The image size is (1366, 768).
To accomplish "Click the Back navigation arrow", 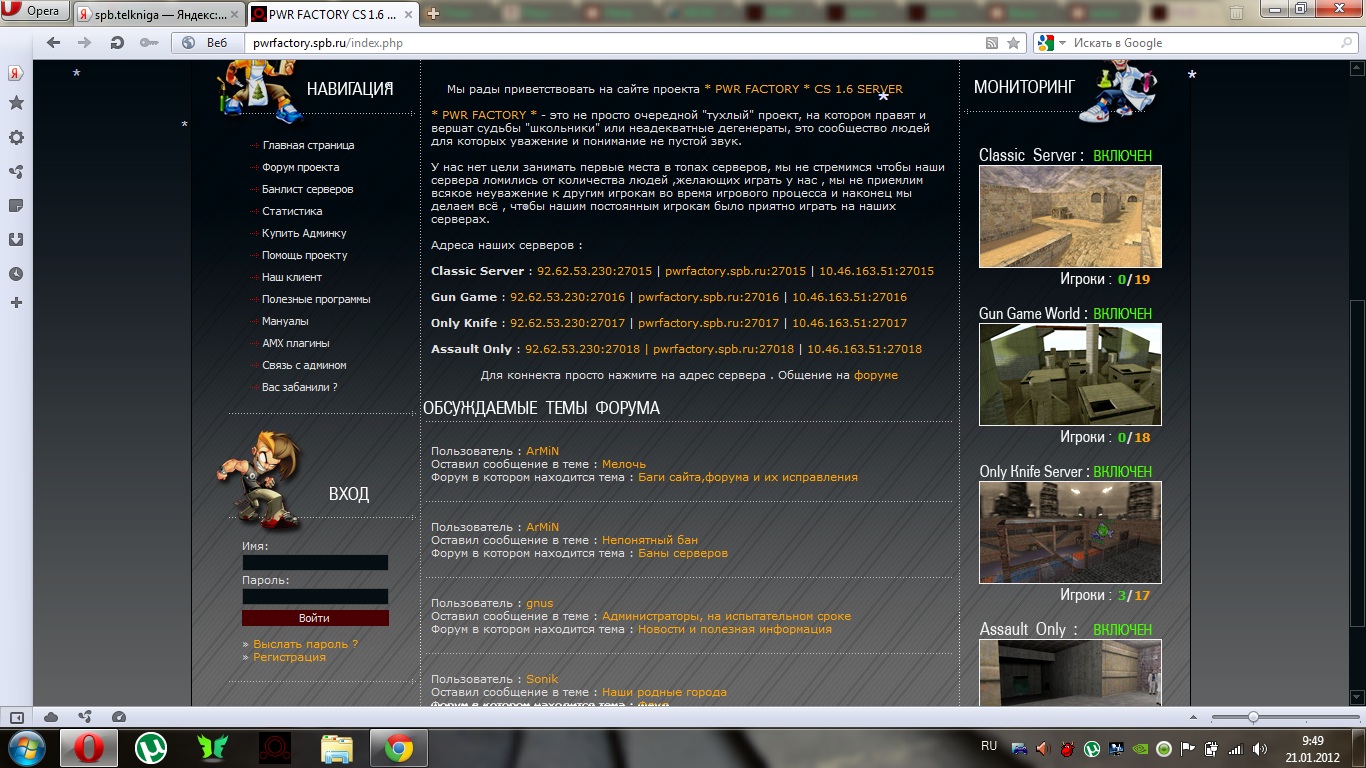I will click(54, 43).
